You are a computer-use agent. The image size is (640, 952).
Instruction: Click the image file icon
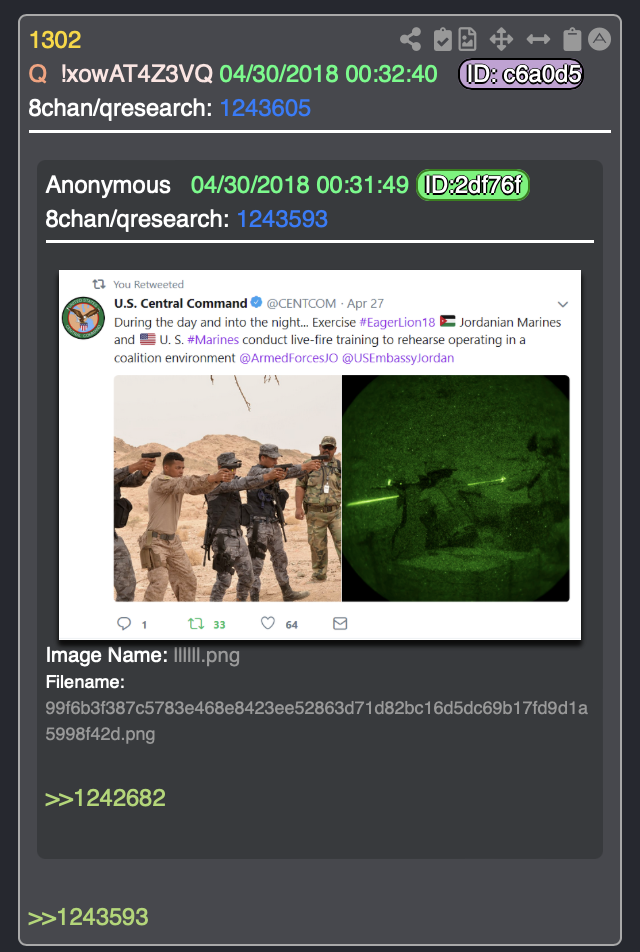pos(467,39)
